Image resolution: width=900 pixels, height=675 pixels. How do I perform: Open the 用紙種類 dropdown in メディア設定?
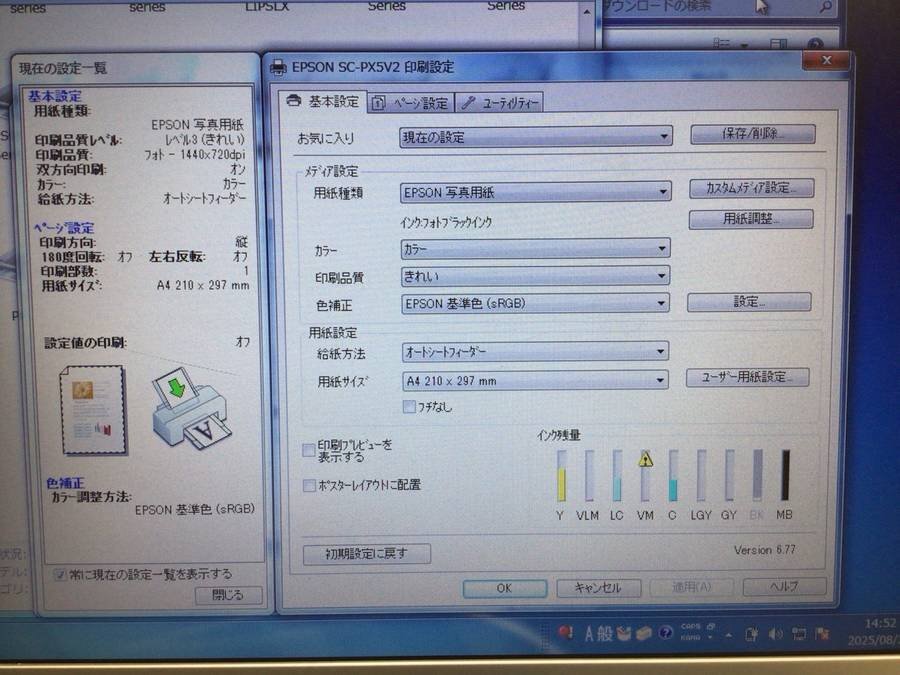[x=536, y=192]
